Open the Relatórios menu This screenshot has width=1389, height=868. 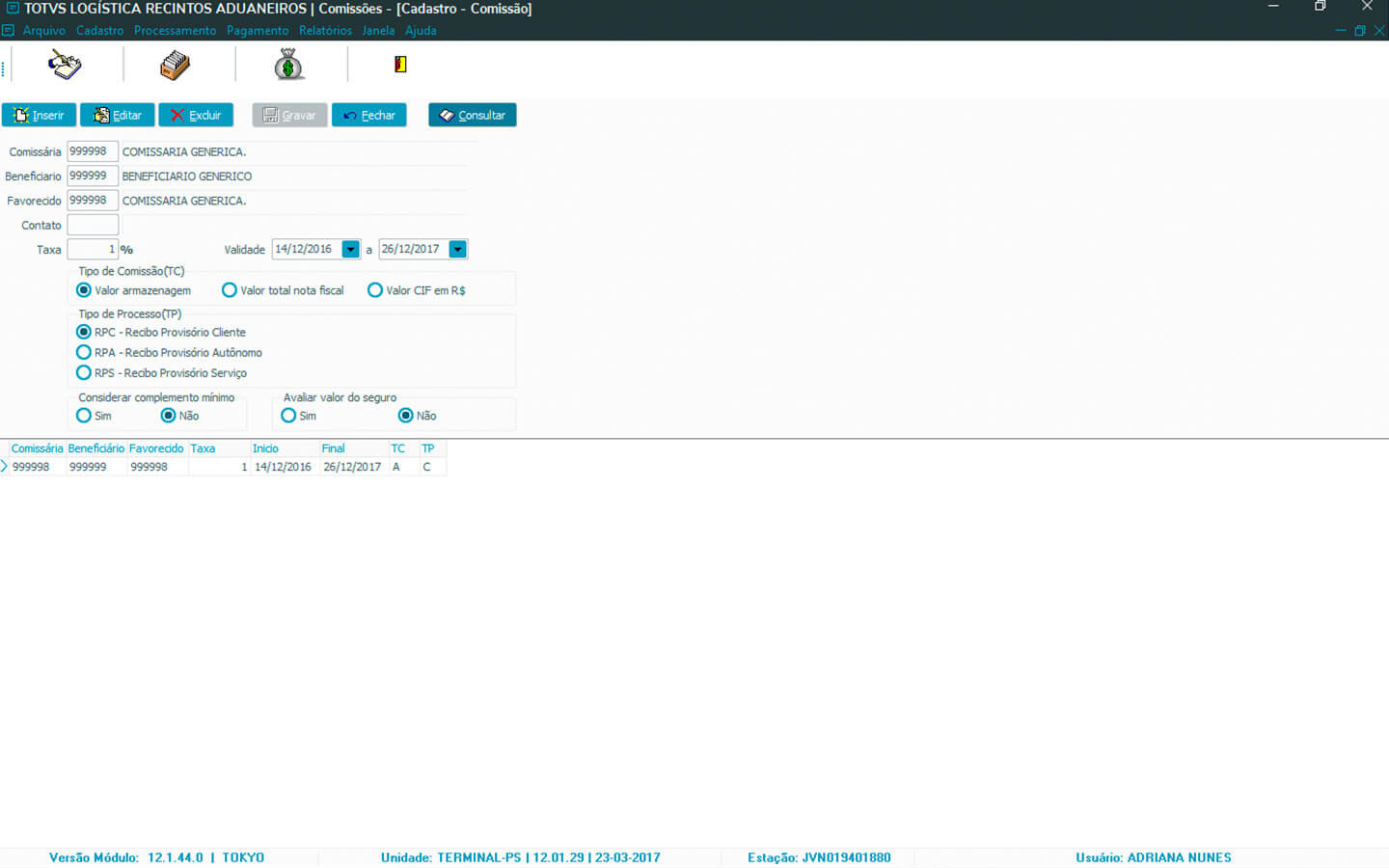pyautogui.click(x=325, y=31)
